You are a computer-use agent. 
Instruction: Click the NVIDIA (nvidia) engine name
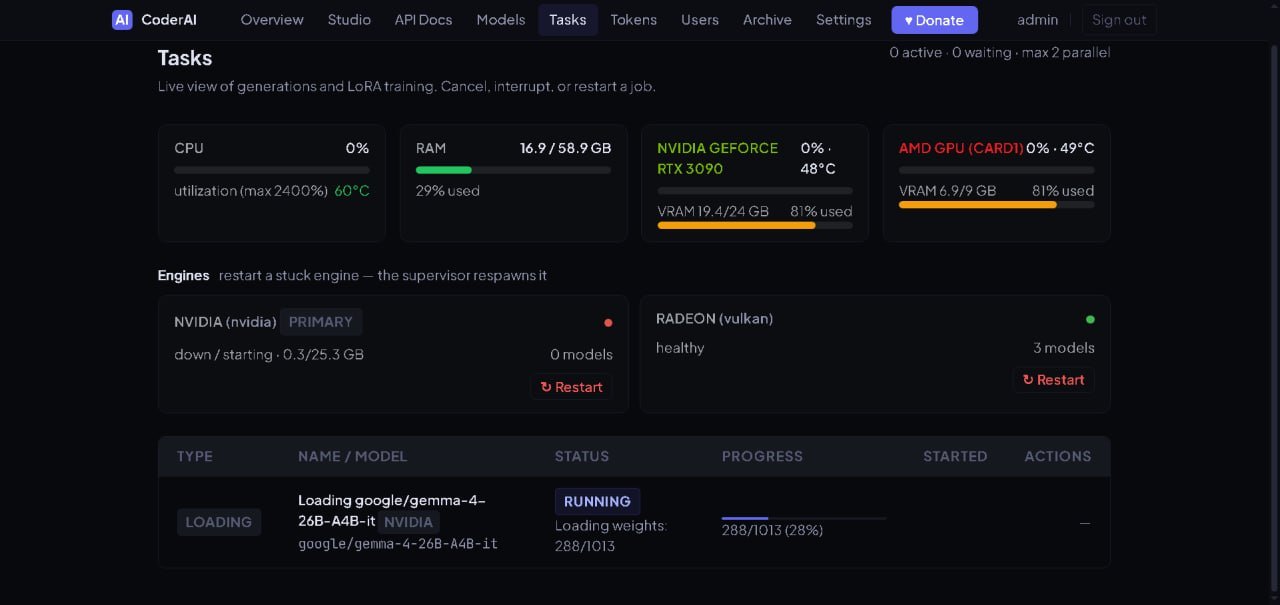(225, 322)
